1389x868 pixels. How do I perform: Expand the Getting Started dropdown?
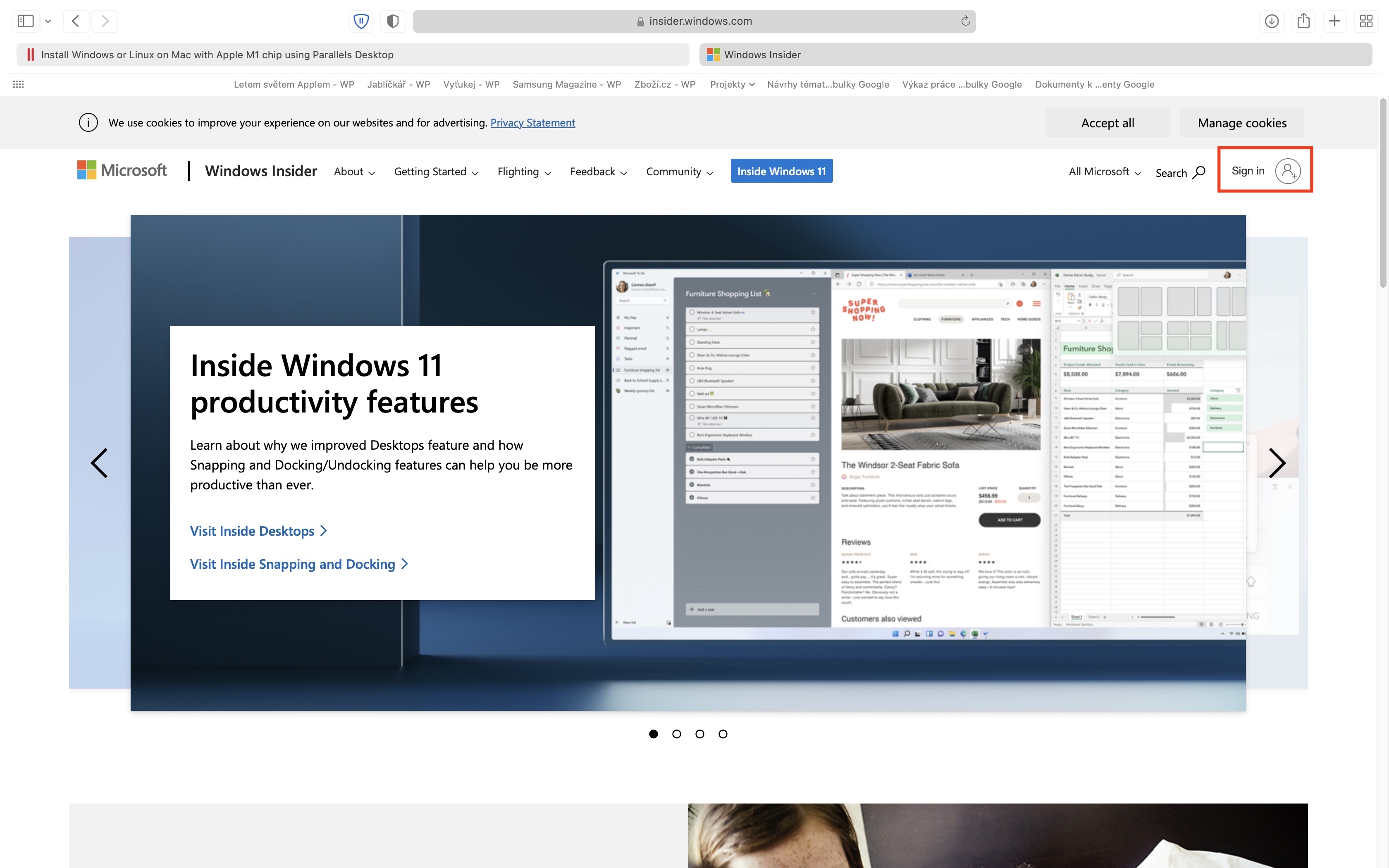pyautogui.click(x=436, y=172)
